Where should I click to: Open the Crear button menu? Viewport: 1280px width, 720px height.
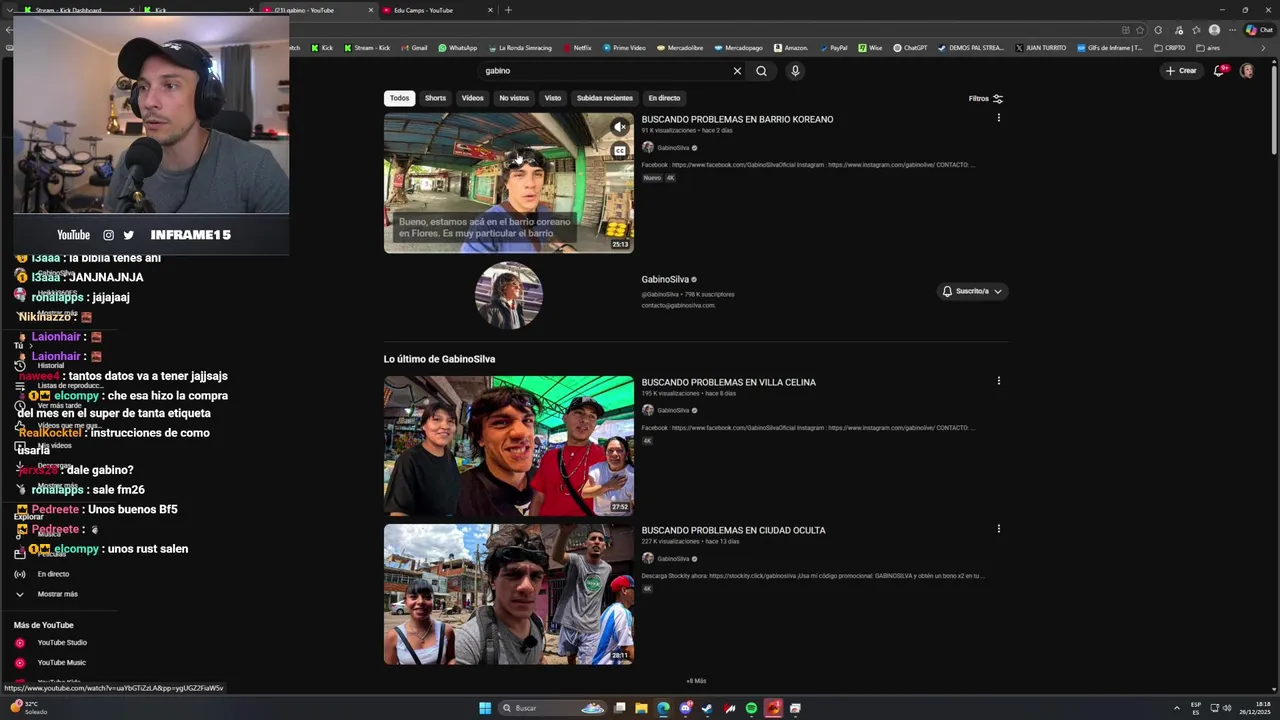pyautogui.click(x=1181, y=71)
